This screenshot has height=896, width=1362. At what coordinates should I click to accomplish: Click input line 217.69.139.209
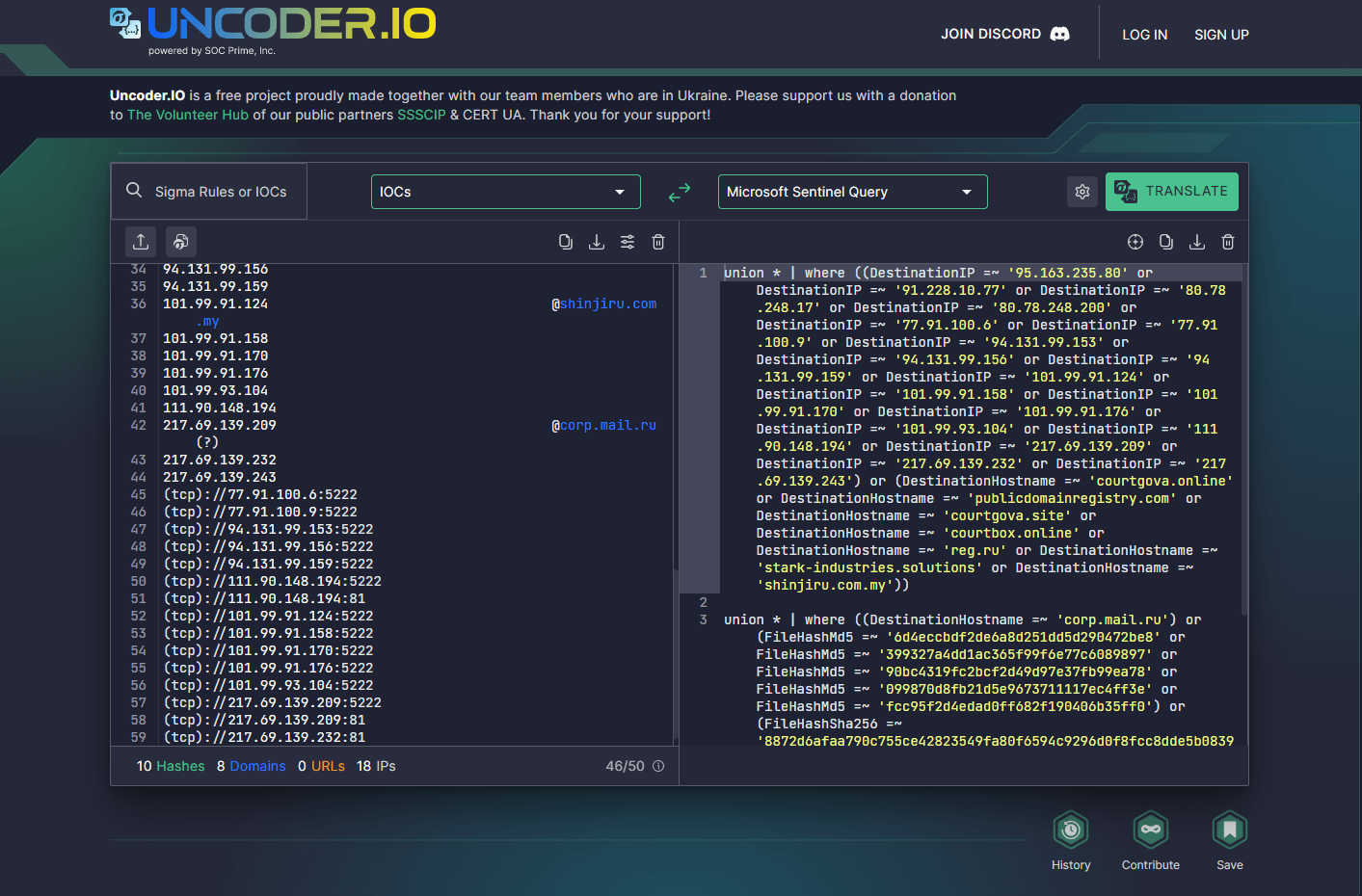tap(220, 425)
